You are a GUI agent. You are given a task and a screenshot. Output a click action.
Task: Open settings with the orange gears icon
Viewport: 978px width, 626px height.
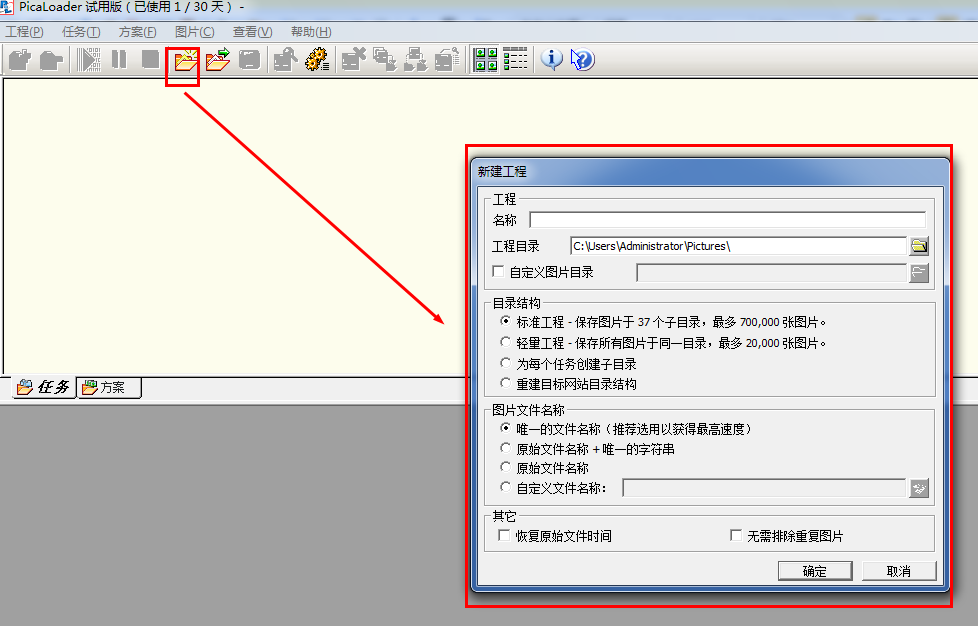(x=317, y=60)
